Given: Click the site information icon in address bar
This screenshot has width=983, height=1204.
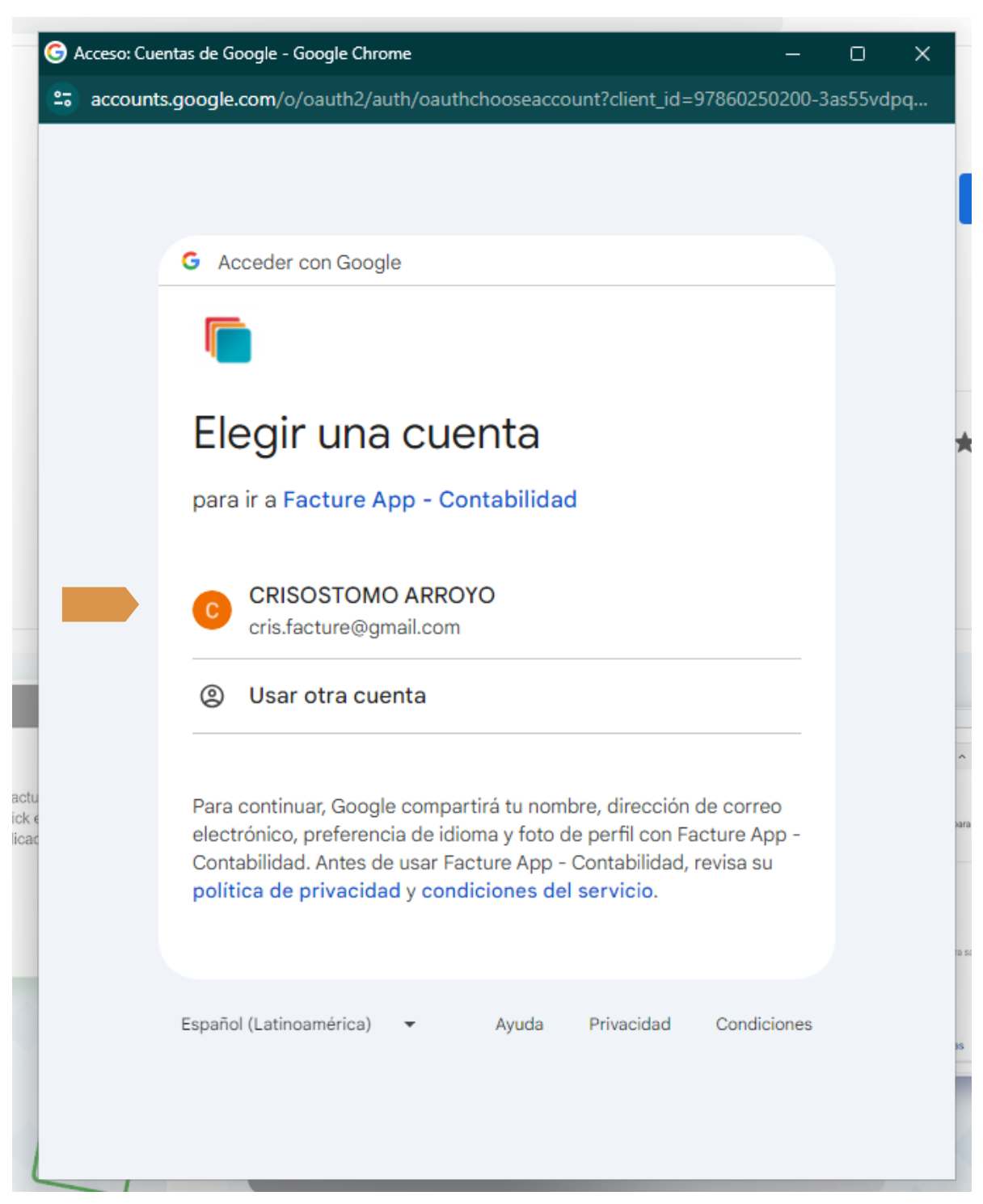Looking at the screenshot, I should tap(62, 99).
